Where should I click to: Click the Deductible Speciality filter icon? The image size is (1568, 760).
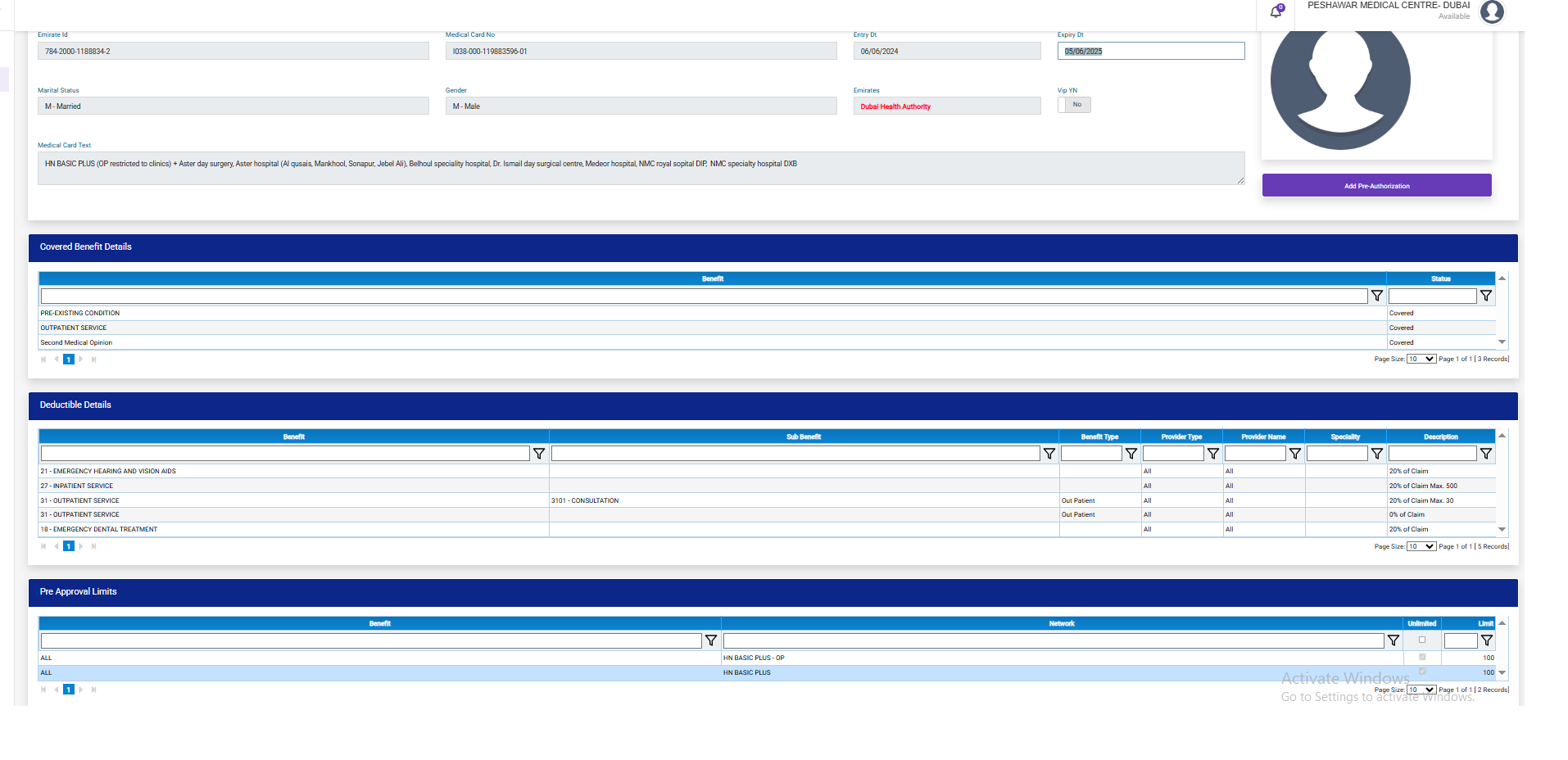coord(1377,454)
